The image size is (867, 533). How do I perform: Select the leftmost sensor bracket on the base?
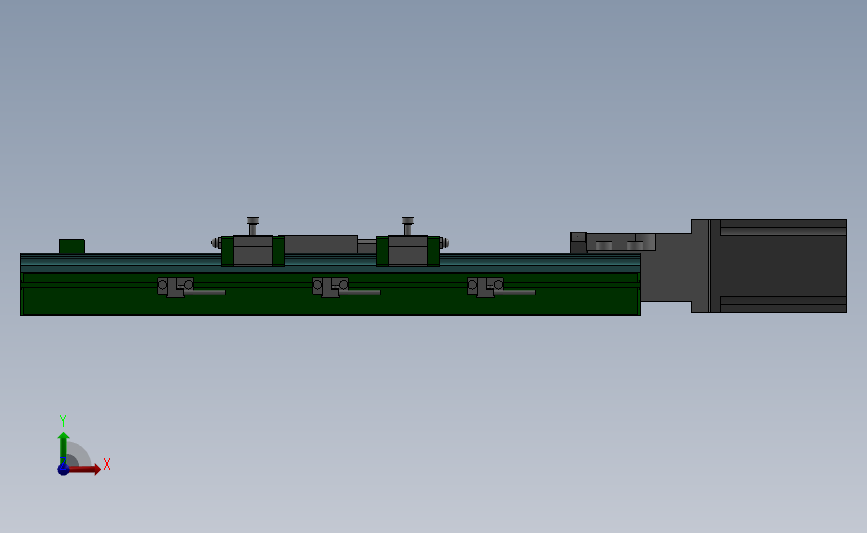pyautogui.click(x=175, y=287)
